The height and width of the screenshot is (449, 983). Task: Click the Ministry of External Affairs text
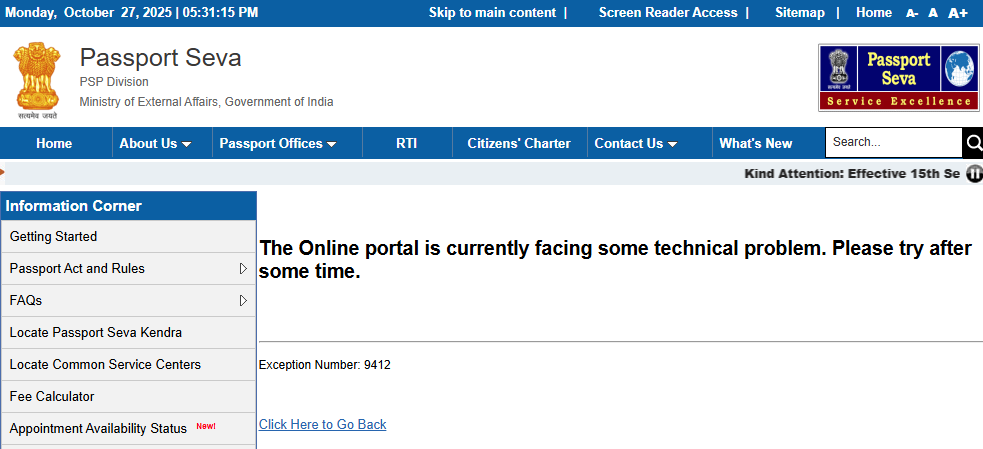[206, 102]
